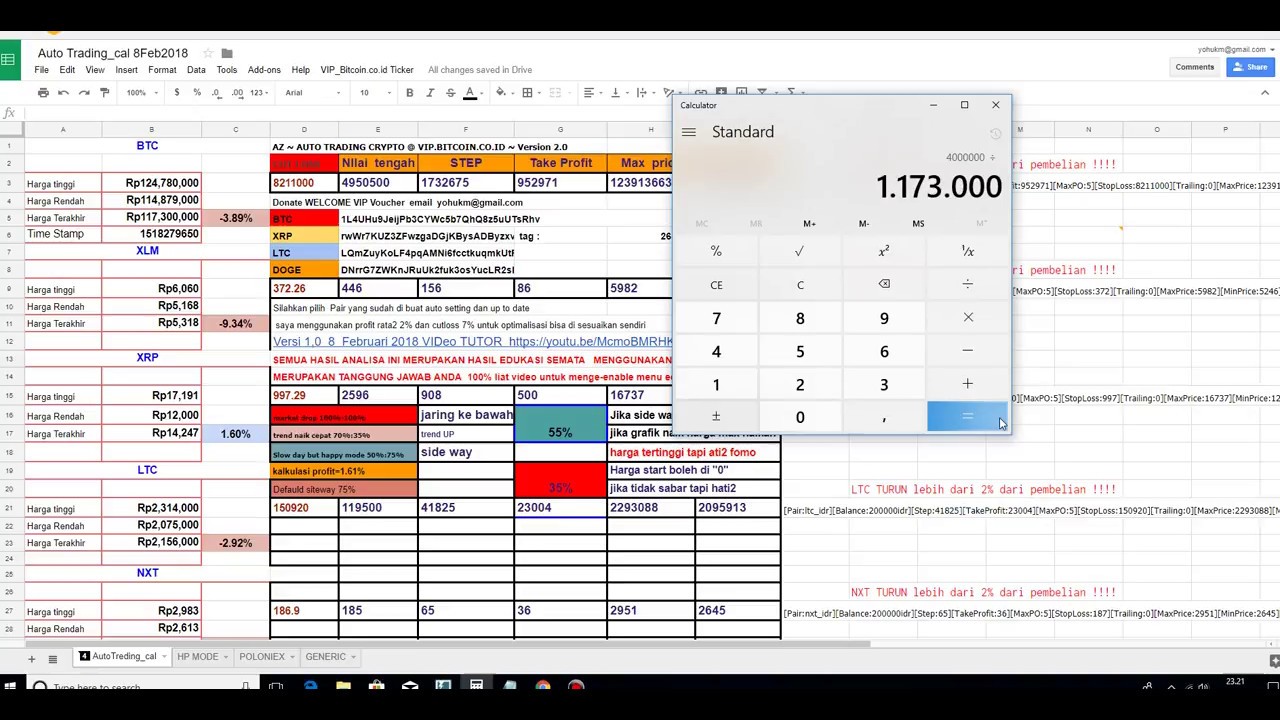Star the Auto Trading_cal document

pyautogui.click(x=208, y=53)
